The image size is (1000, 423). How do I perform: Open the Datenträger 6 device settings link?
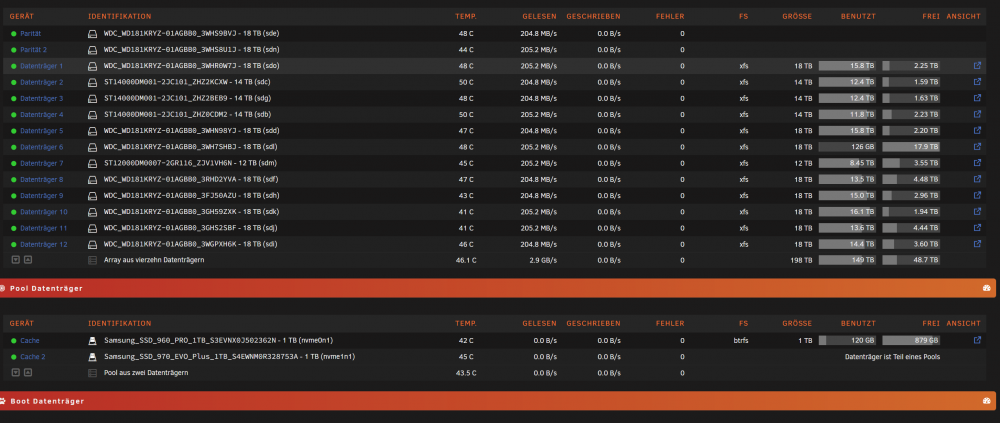coord(41,147)
